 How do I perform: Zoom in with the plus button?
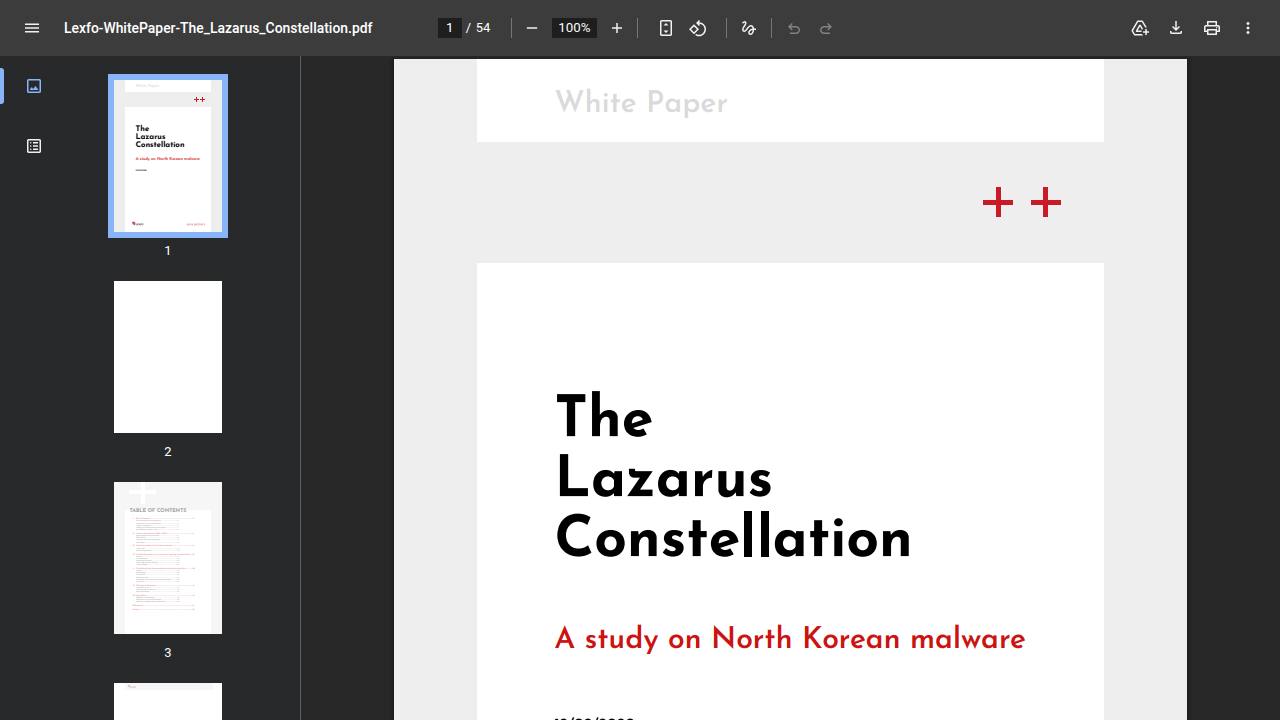point(617,28)
